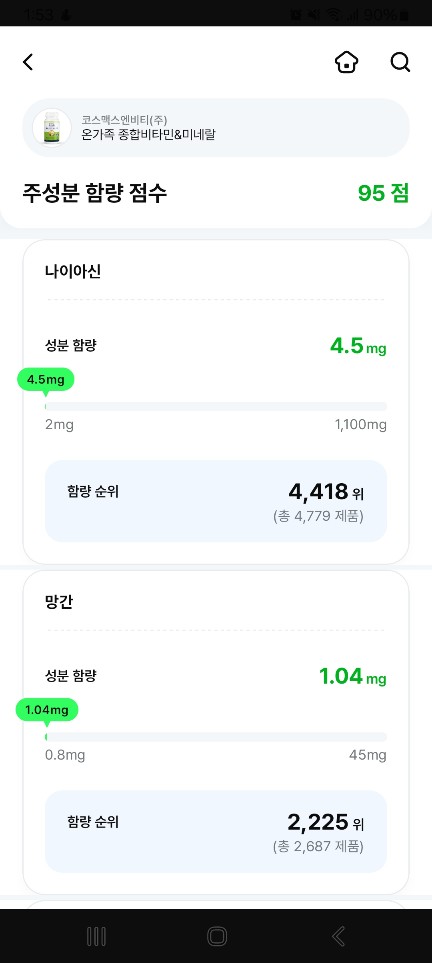Image resolution: width=432 pixels, height=963 pixels.
Task: Tap the back arrow in the header
Action: [x=28, y=62]
